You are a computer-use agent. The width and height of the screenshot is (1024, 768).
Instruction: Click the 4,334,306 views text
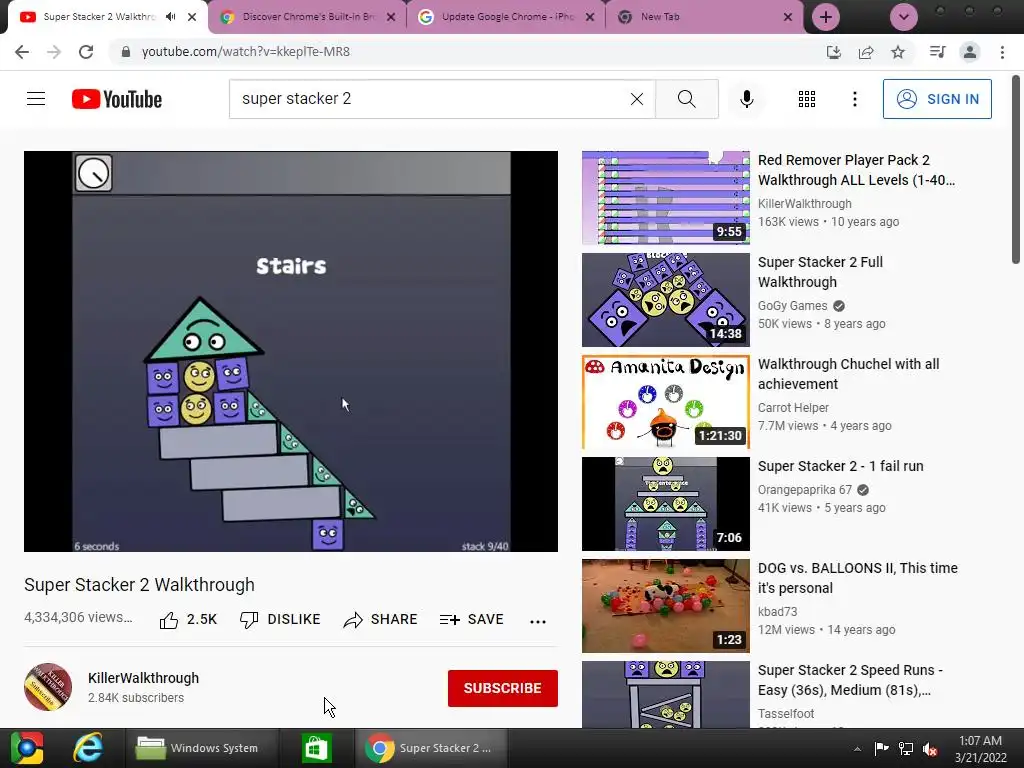78,617
